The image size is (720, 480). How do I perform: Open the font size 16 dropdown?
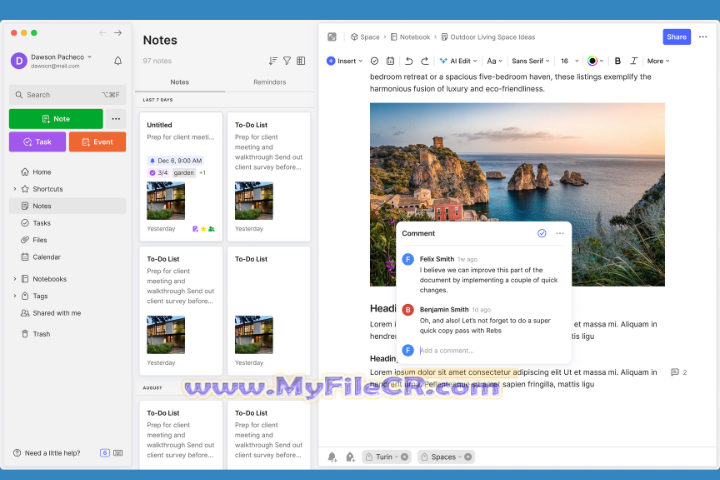click(569, 61)
